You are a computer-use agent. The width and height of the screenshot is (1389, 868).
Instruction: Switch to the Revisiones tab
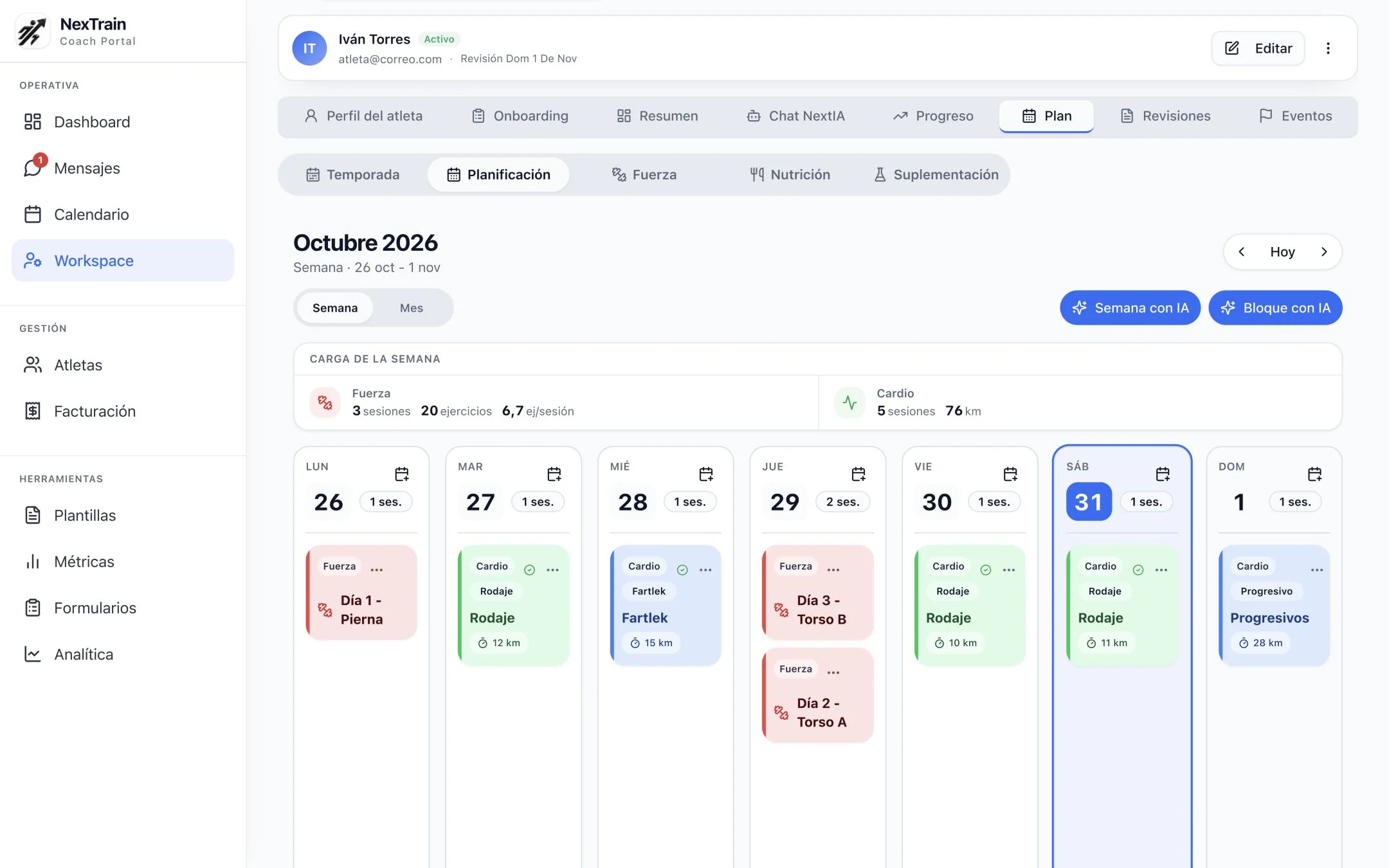[x=1166, y=116]
